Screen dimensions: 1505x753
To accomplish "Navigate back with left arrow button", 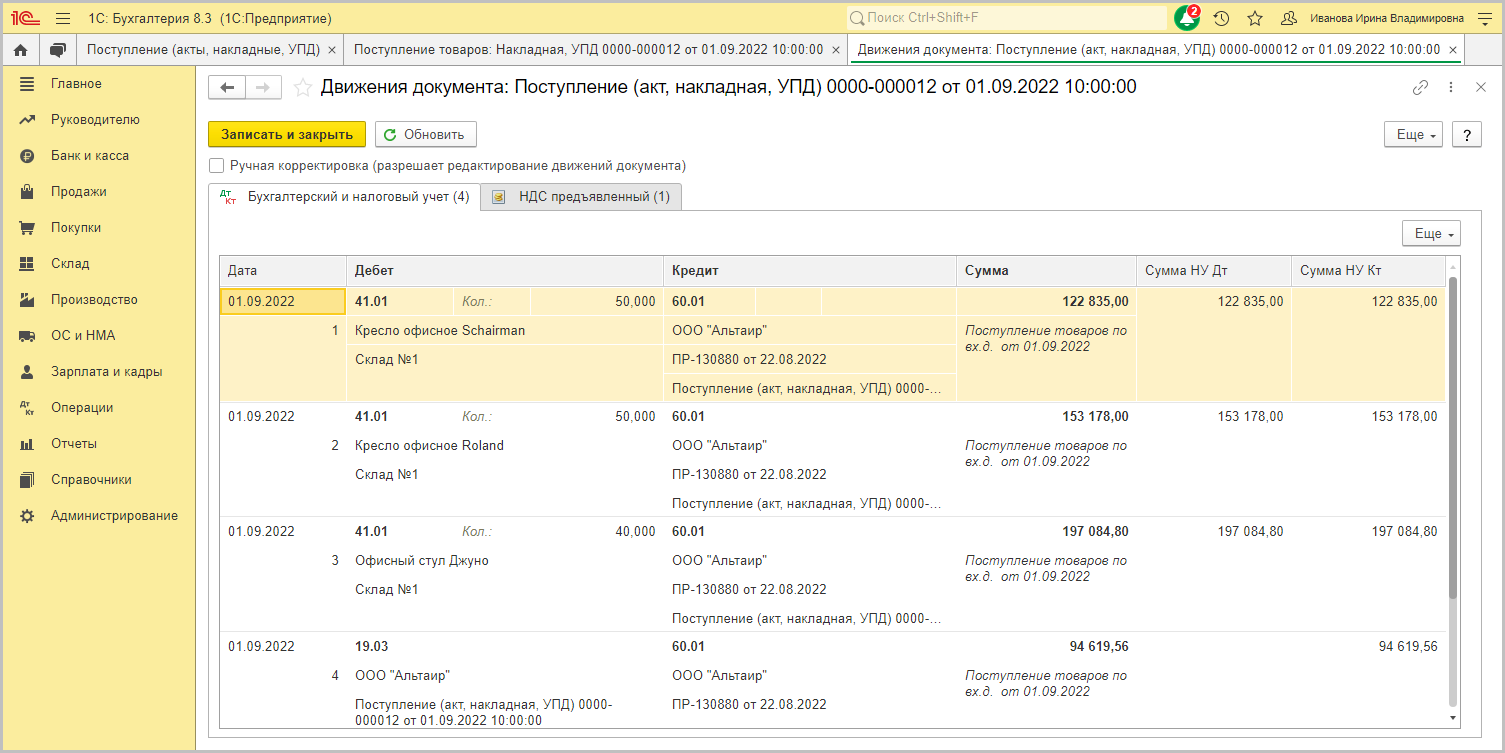I will pyautogui.click(x=227, y=88).
